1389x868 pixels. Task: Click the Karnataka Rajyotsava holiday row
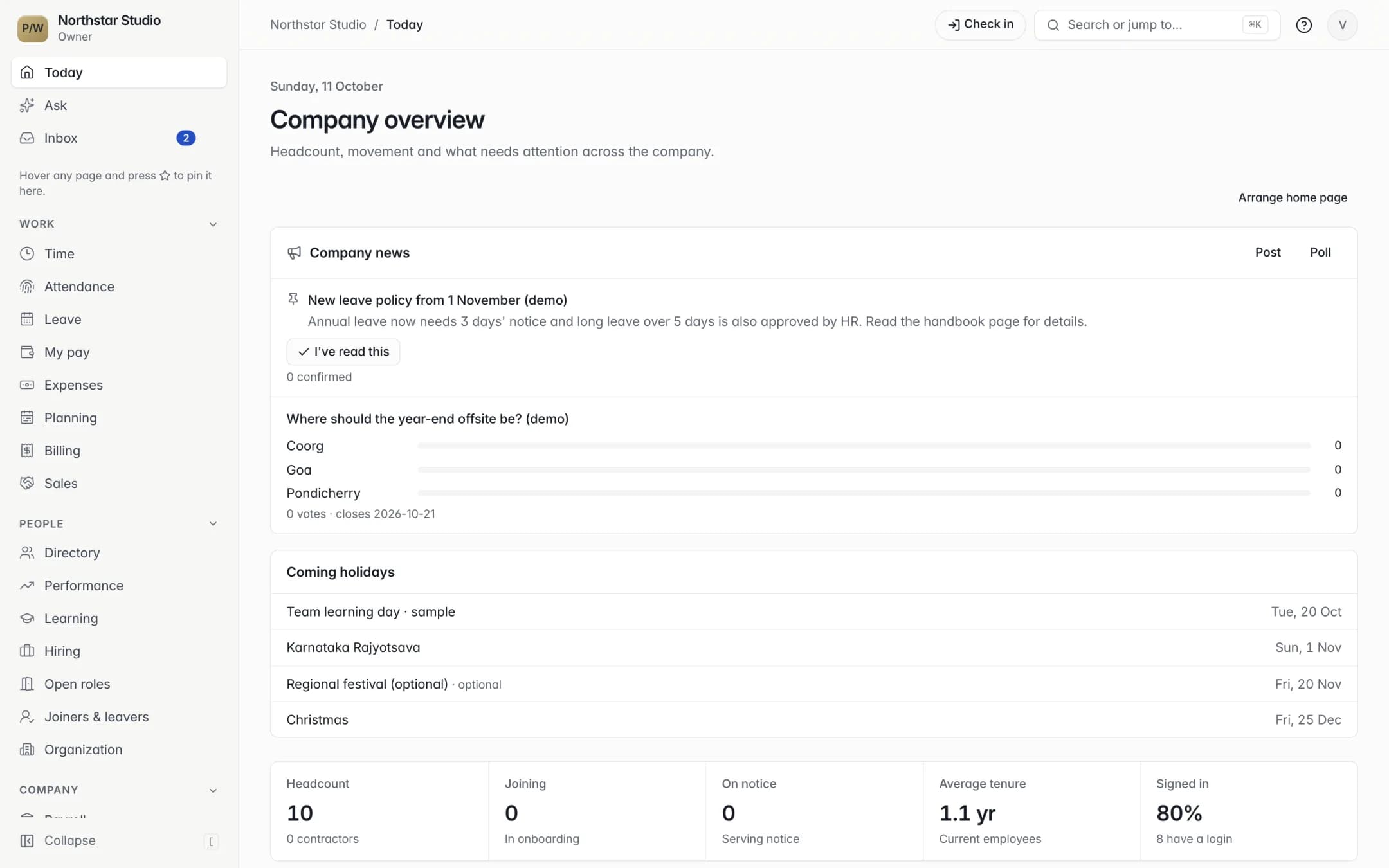(813, 648)
